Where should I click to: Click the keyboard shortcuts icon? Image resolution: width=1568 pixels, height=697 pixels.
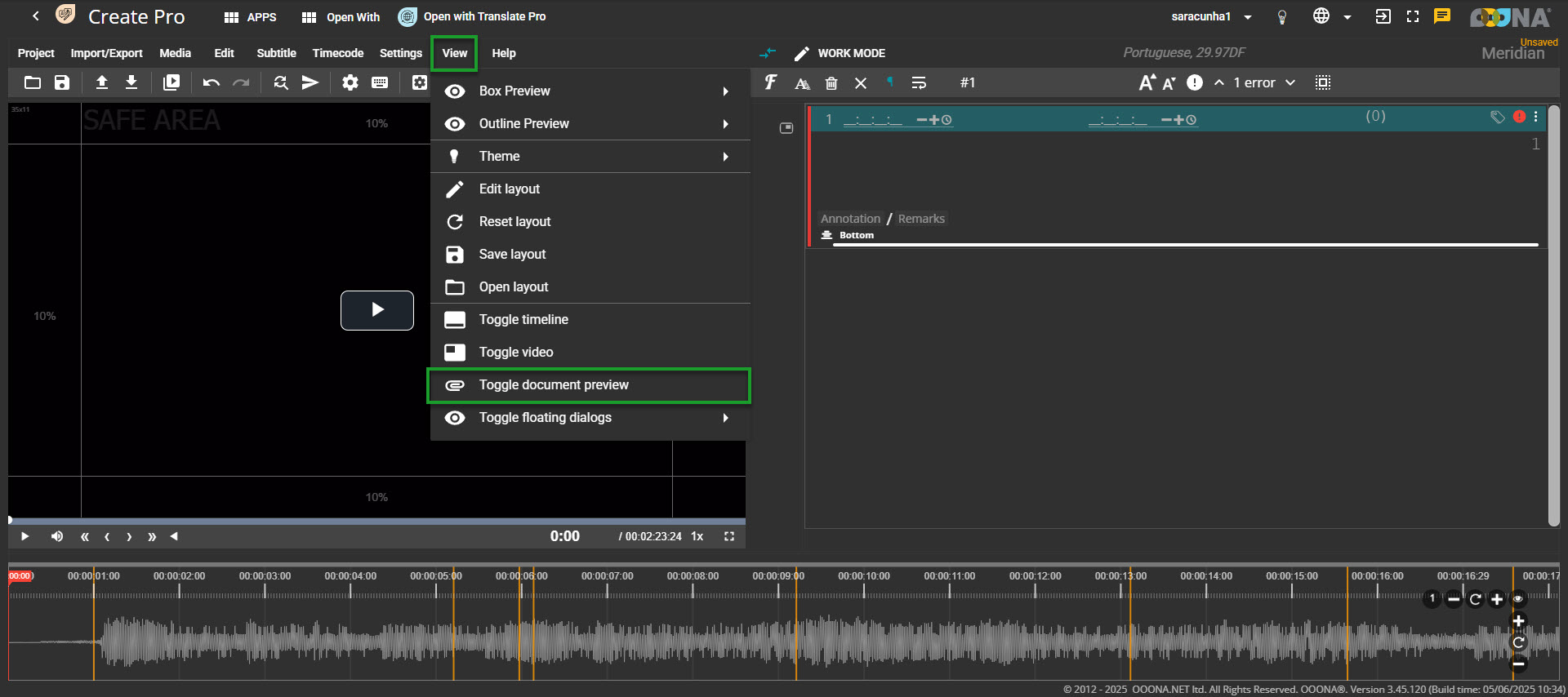point(380,82)
